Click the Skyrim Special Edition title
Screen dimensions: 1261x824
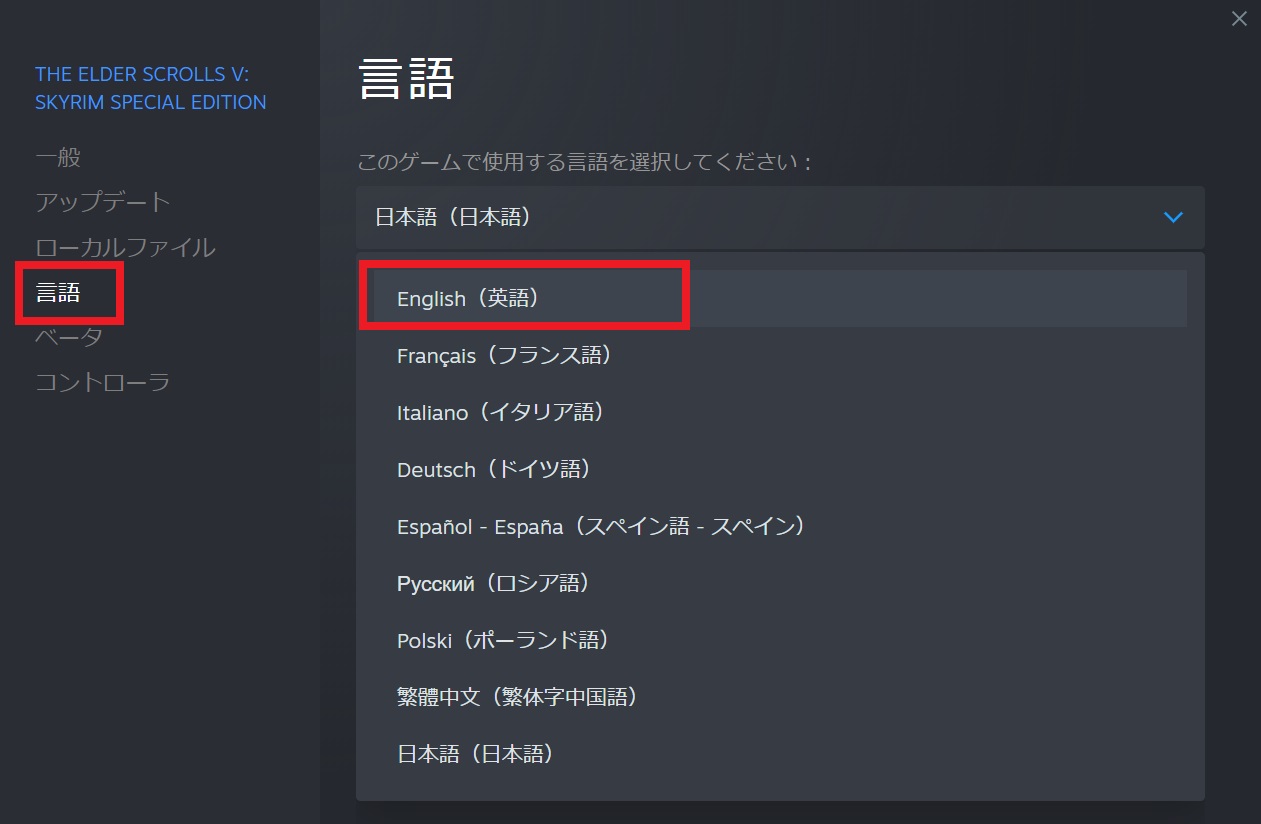[x=151, y=88]
